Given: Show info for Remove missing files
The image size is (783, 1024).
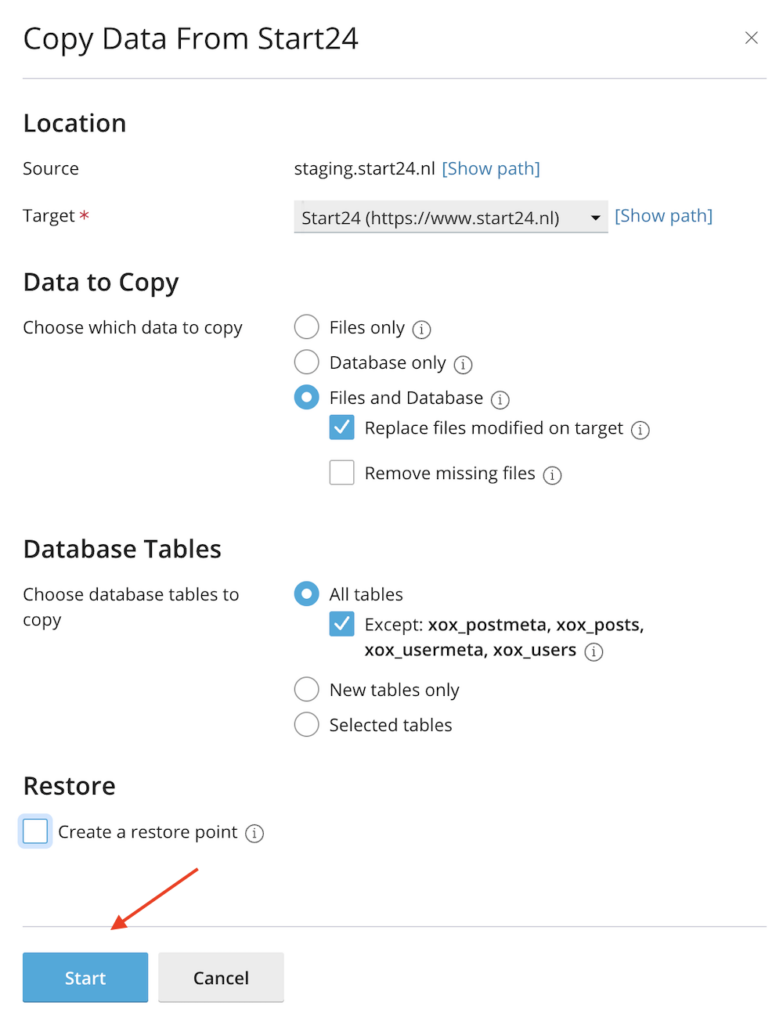Looking at the screenshot, I should click(552, 475).
